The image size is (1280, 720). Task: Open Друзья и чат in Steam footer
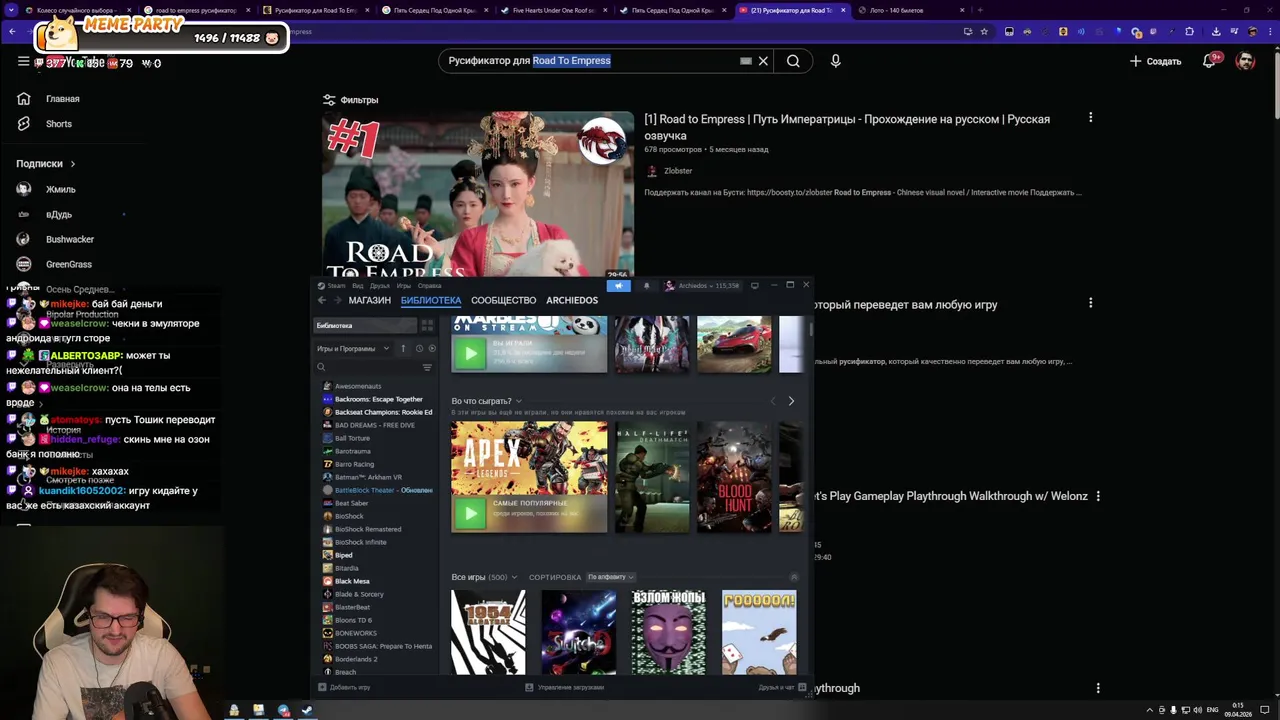point(782,688)
